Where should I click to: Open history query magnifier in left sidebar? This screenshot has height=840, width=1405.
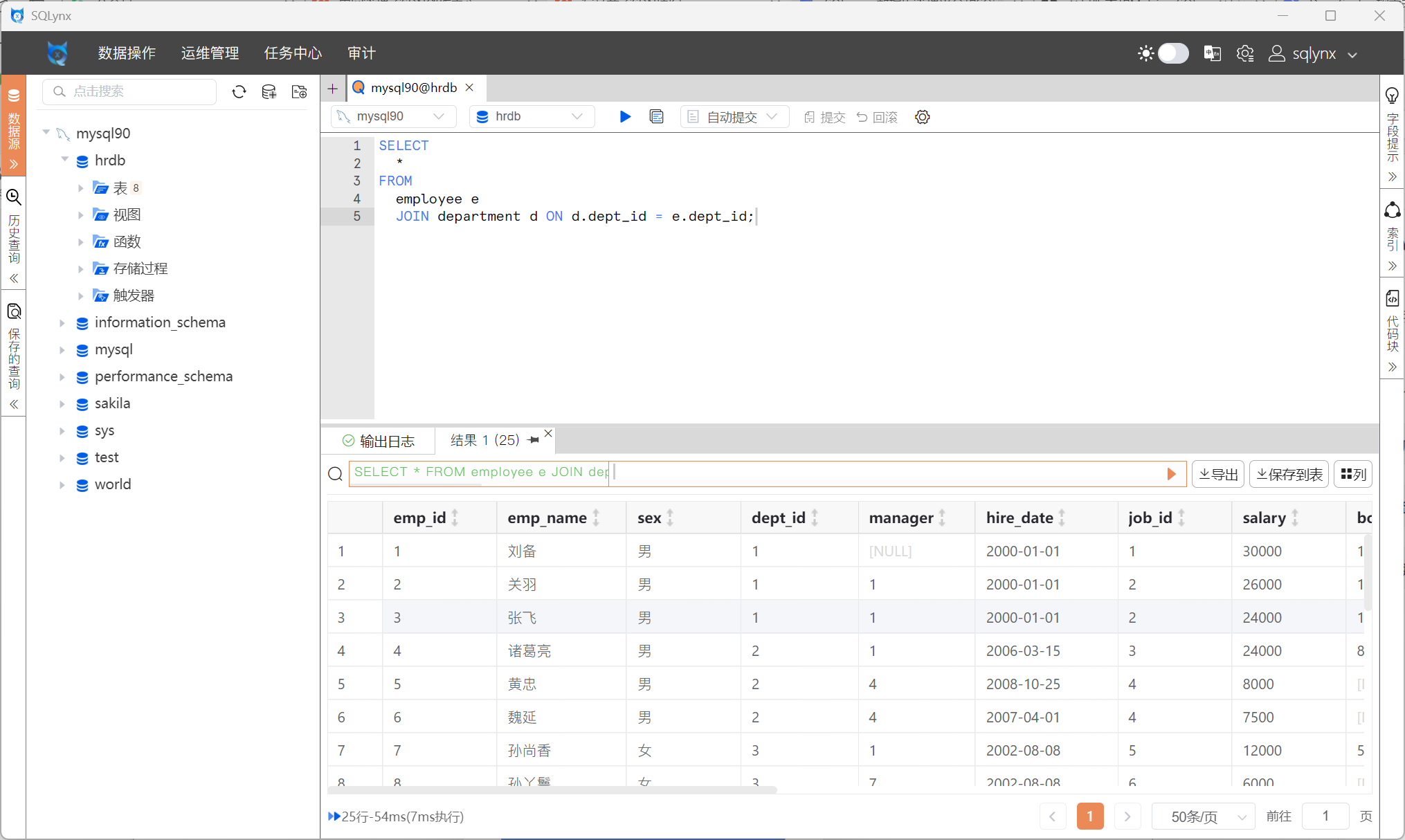pos(14,197)
